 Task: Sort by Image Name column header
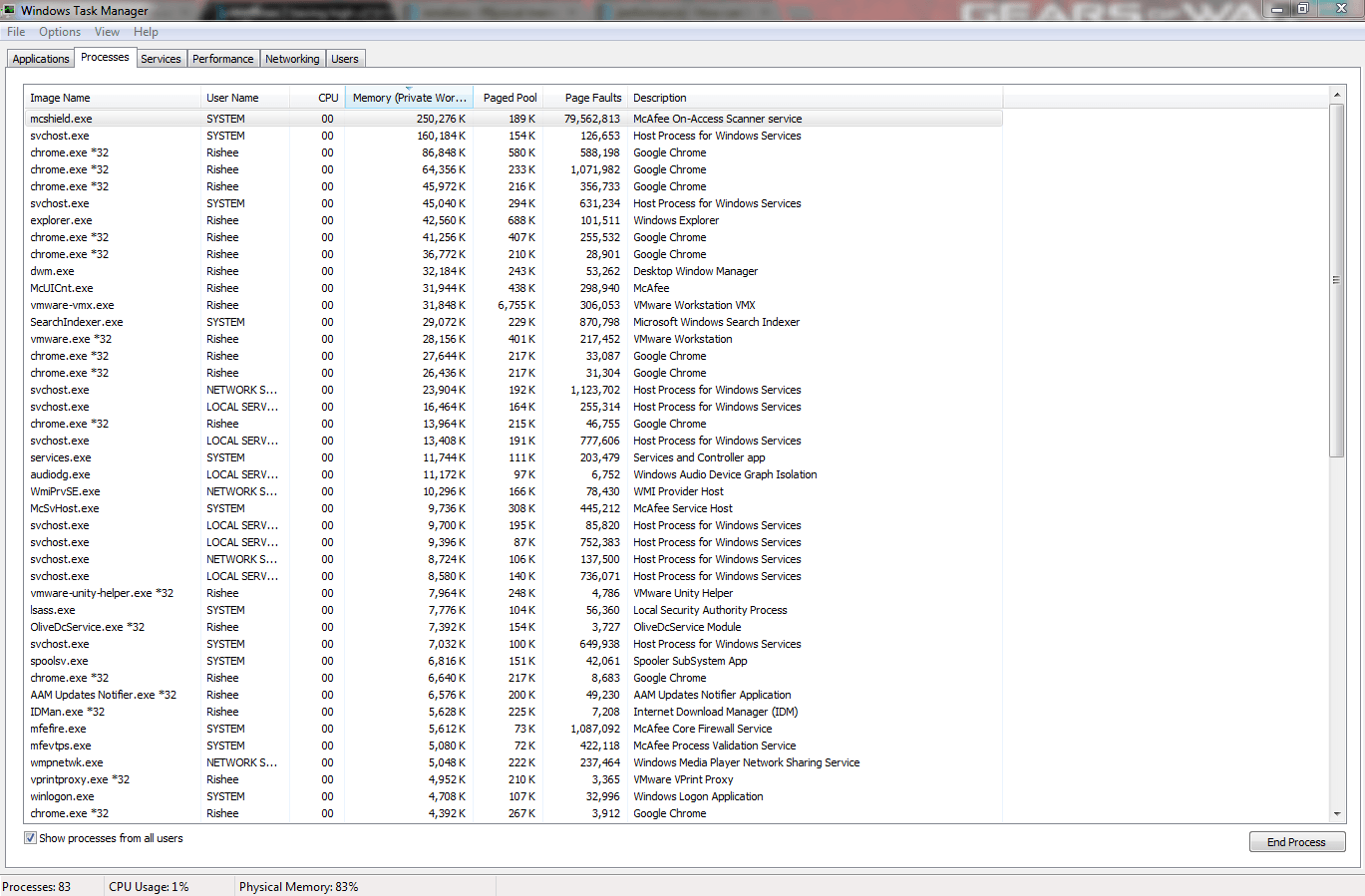(112, 98)
